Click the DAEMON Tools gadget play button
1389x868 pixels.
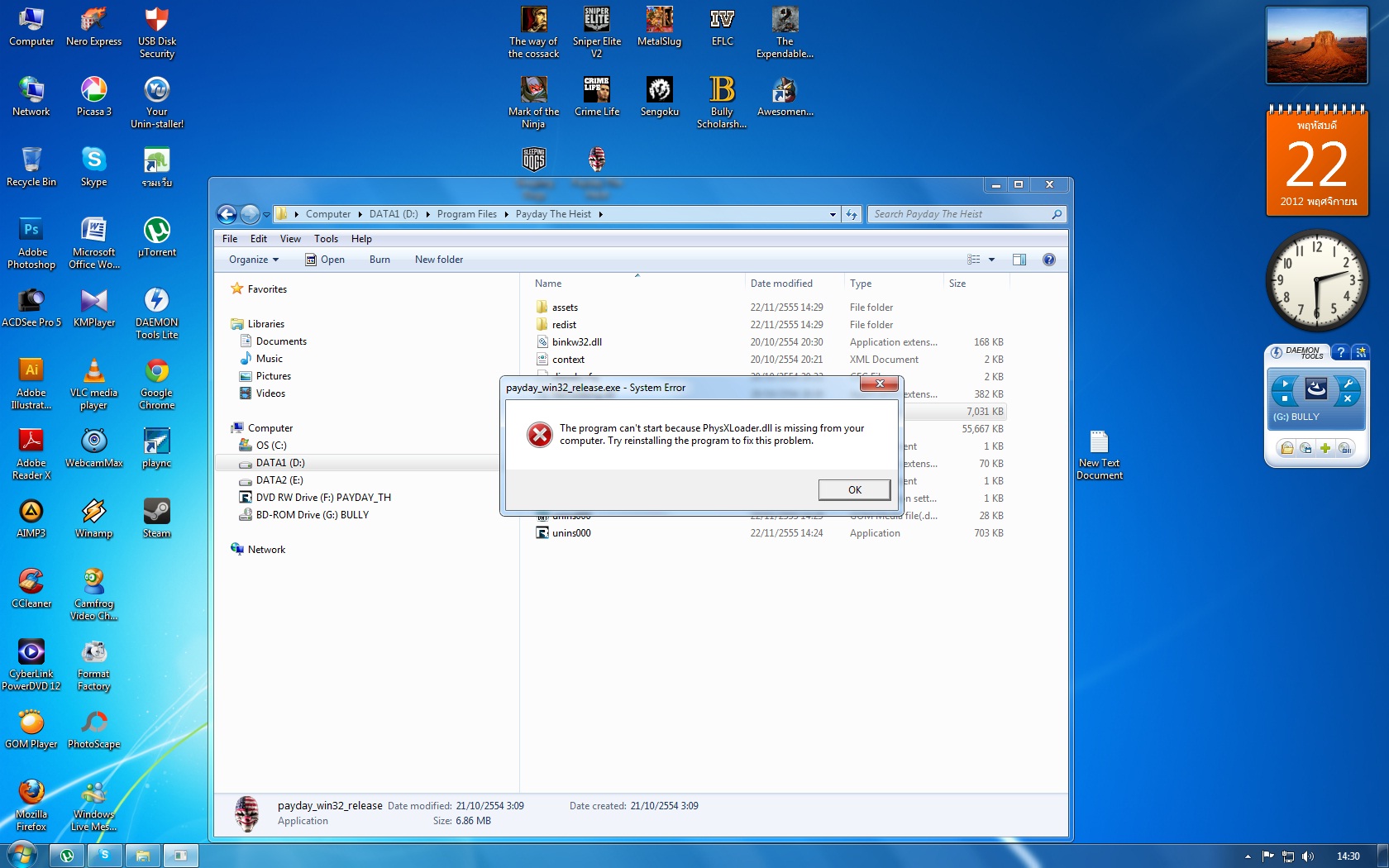tap(1284, 384)
